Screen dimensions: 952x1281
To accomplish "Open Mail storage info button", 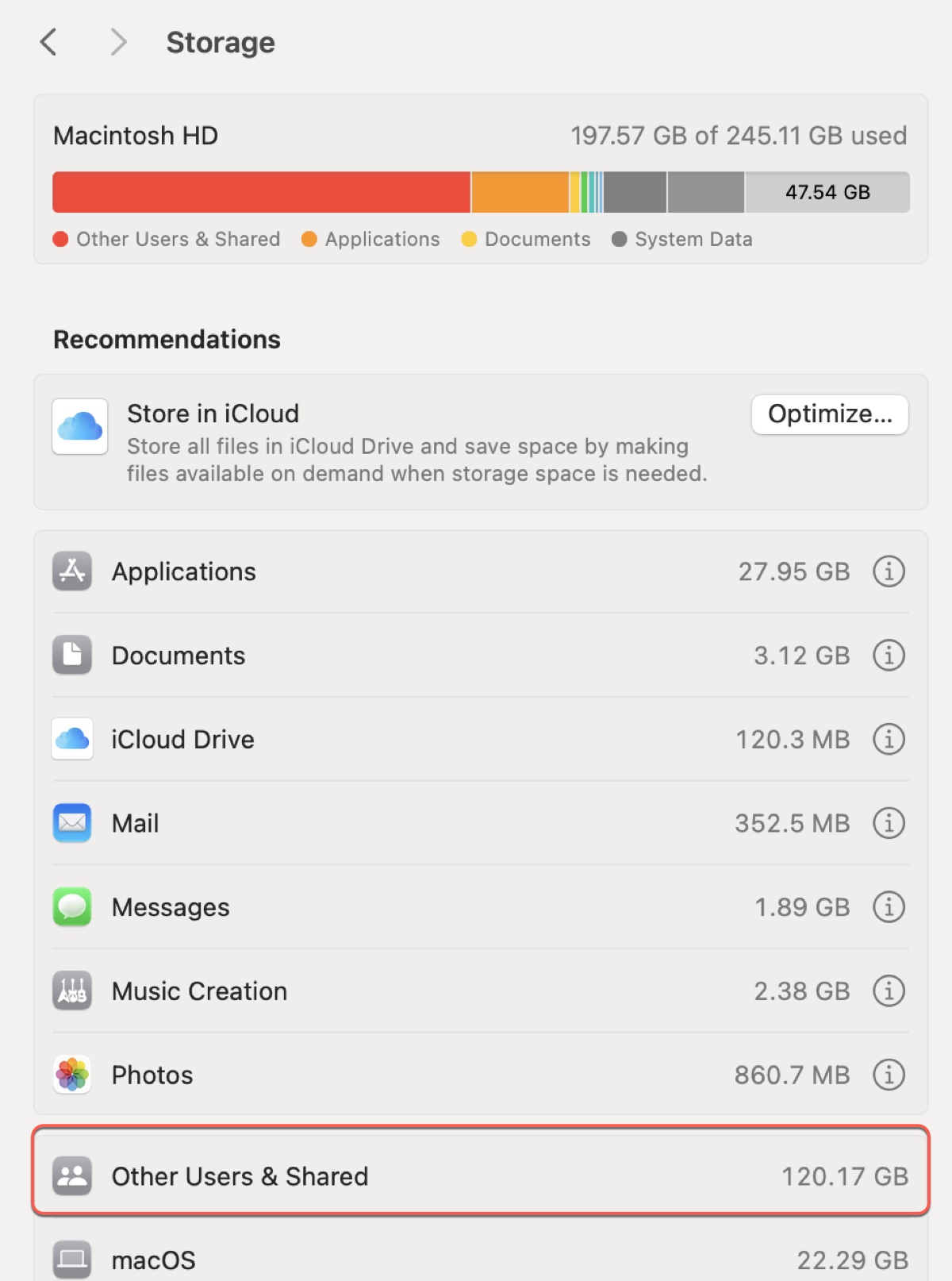I will [x=889, y=823].
